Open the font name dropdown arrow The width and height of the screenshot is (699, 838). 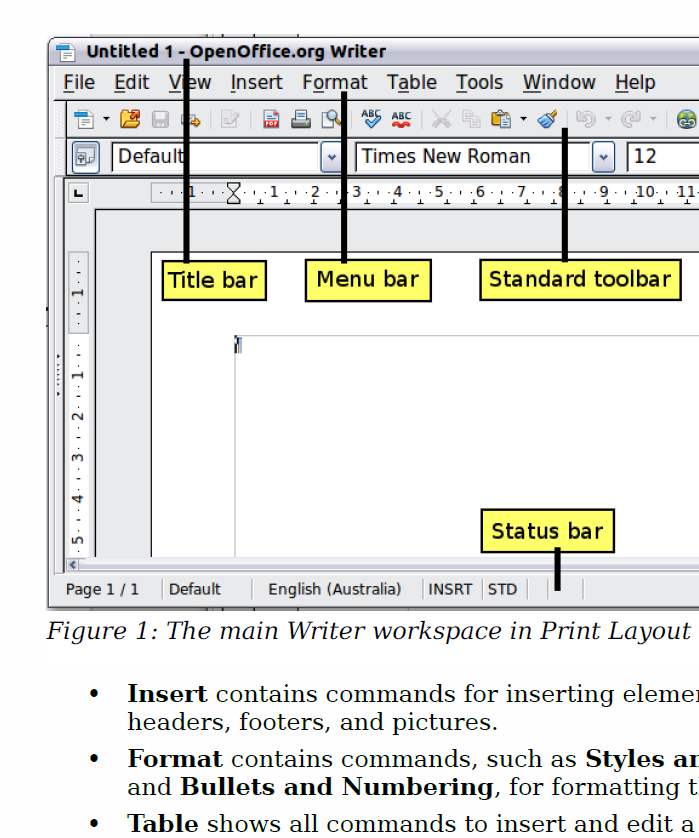click(603, 157)
